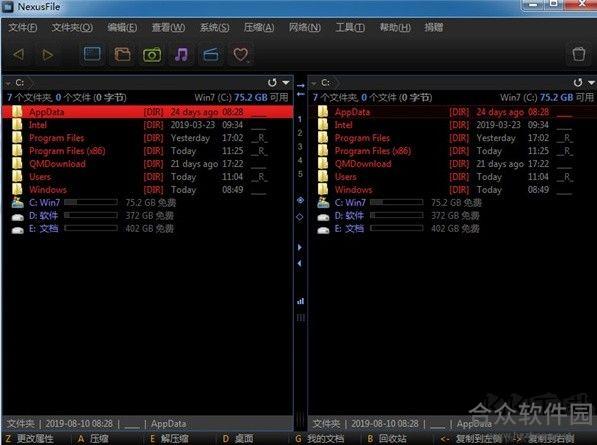Select Program Files (x86) in left panel

[x=147, y=151]
